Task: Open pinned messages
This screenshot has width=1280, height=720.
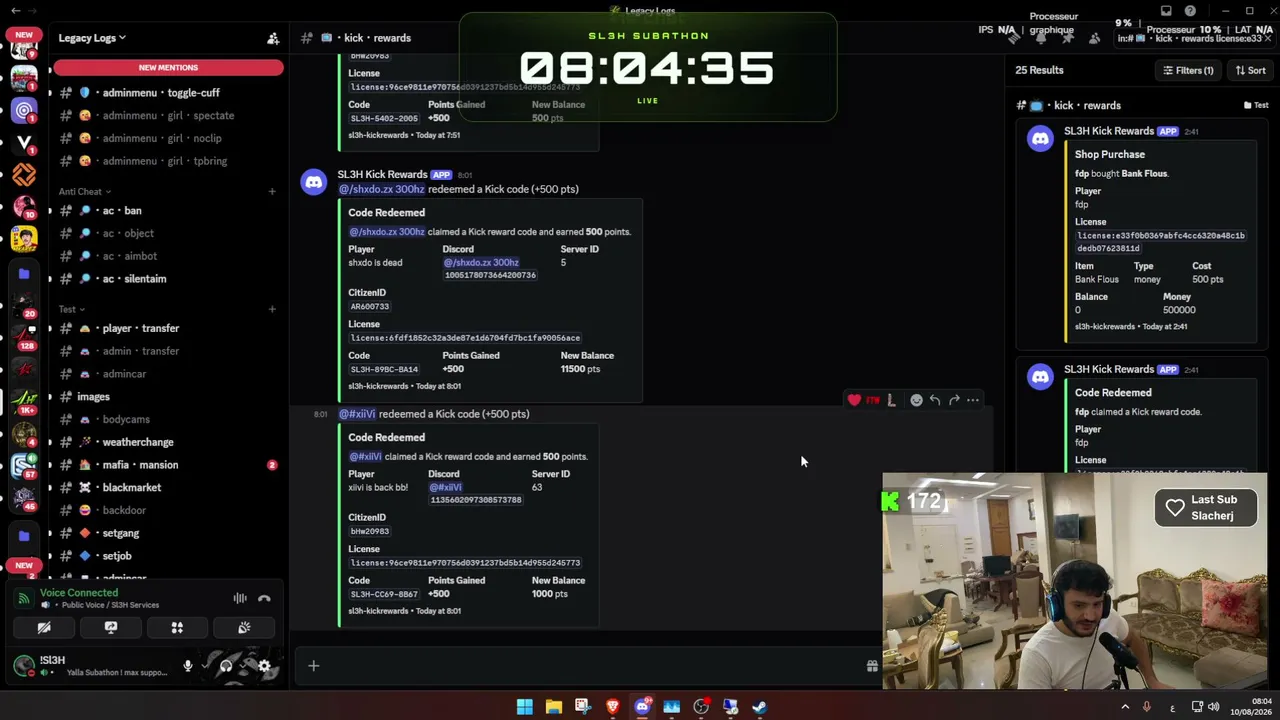Action: tap(1067, 38)
